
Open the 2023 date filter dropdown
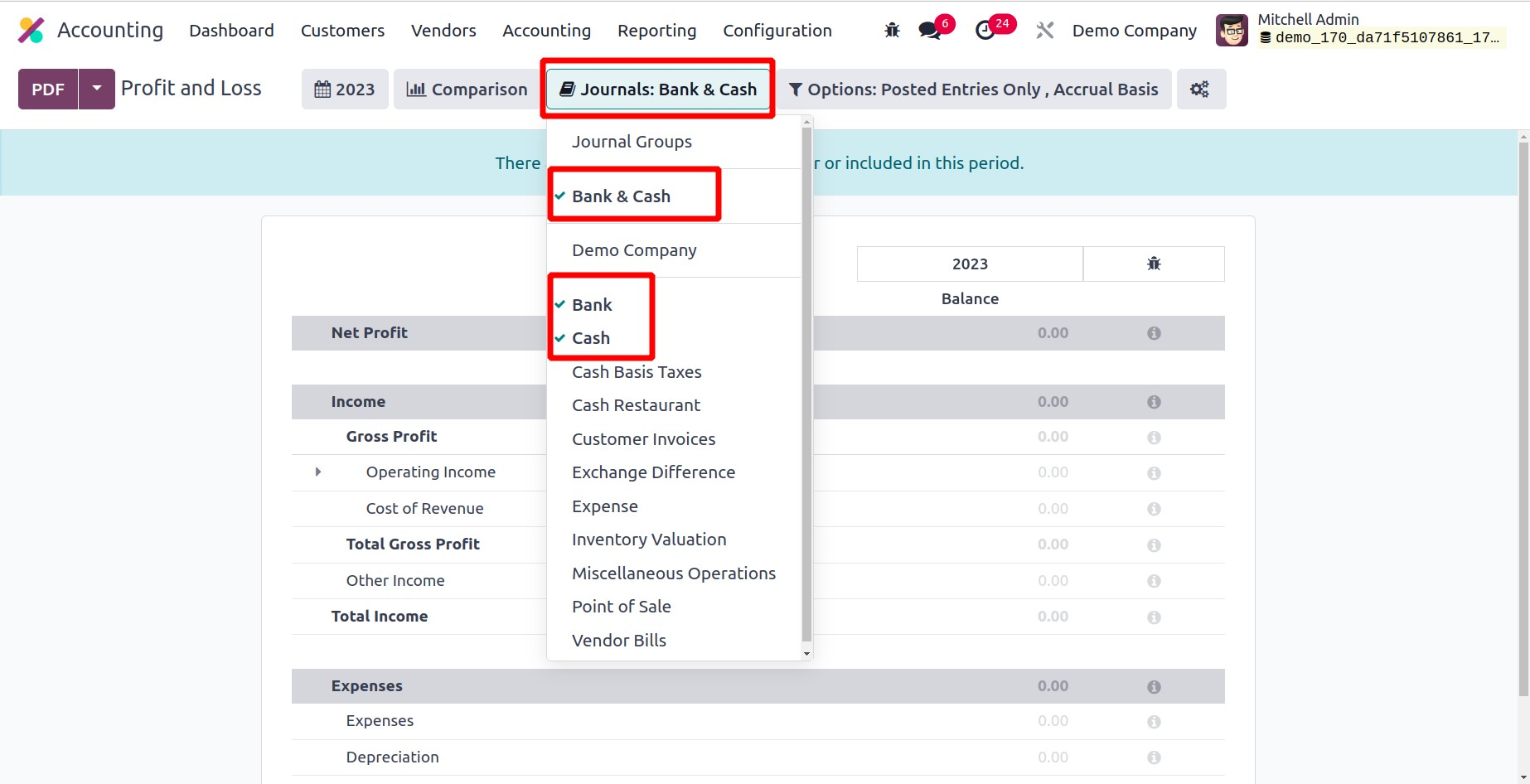pos(345,90)
